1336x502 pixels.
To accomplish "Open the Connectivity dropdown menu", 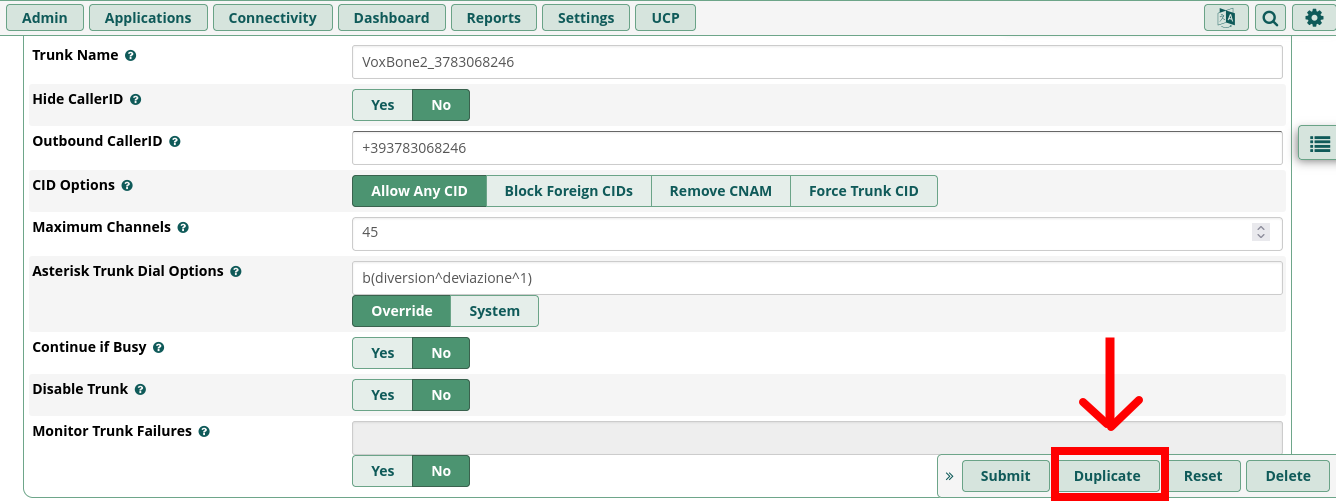I will click(272, 18).
